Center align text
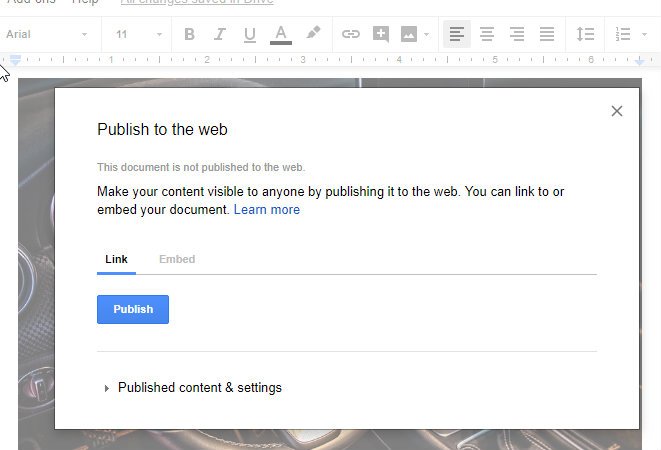The image size is (661, 450). 487,34
